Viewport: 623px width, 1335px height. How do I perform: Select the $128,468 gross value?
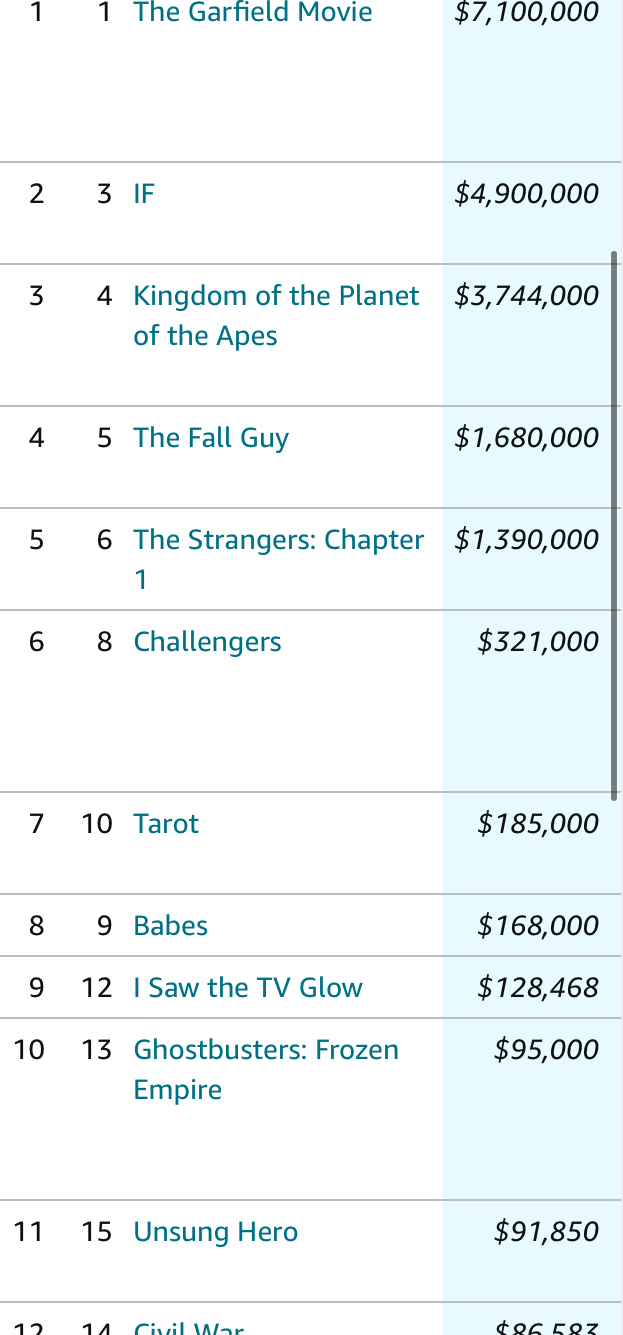pyautogui.click(x=538, y=987)
